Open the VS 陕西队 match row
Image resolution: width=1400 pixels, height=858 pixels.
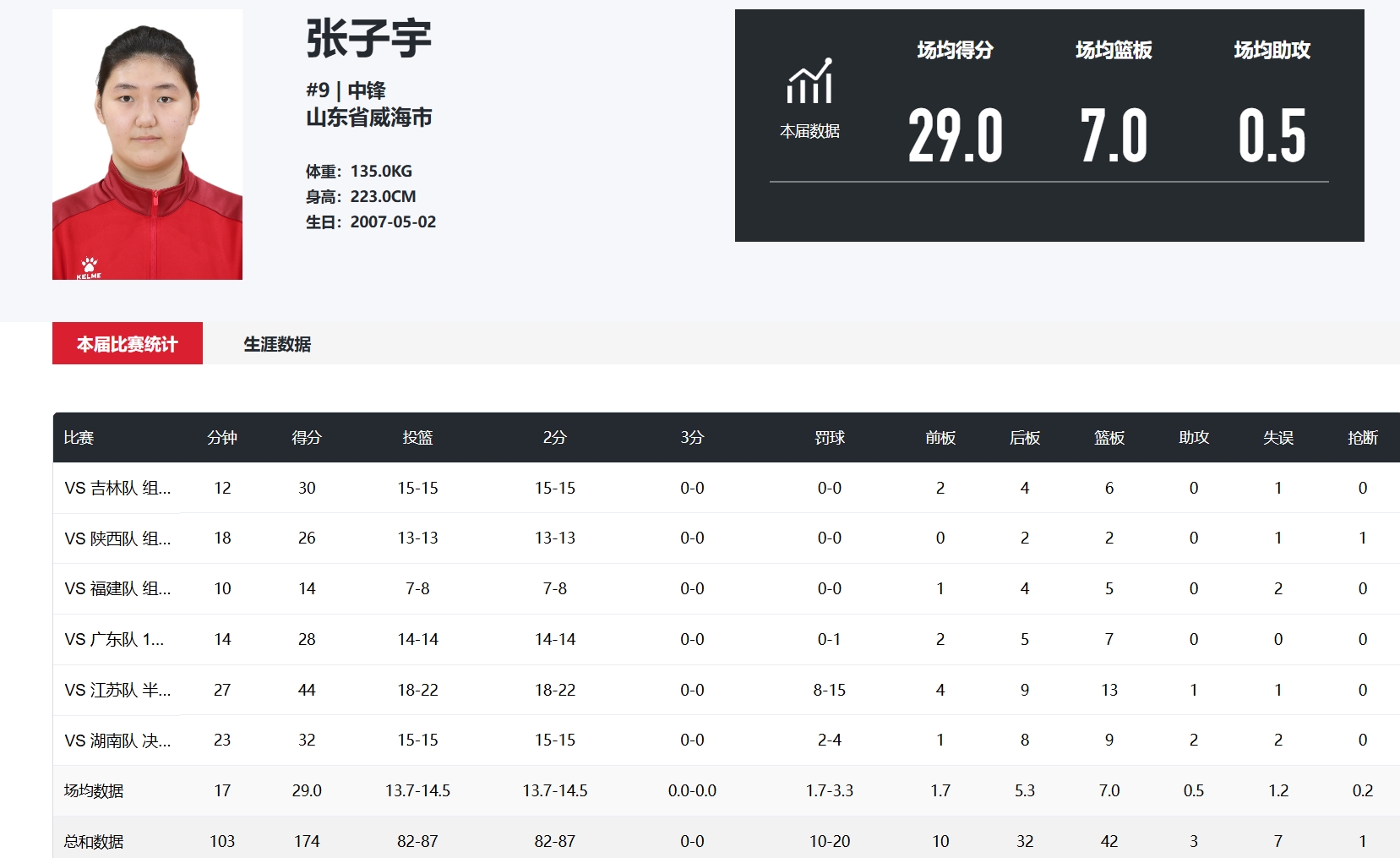[117, 538]
